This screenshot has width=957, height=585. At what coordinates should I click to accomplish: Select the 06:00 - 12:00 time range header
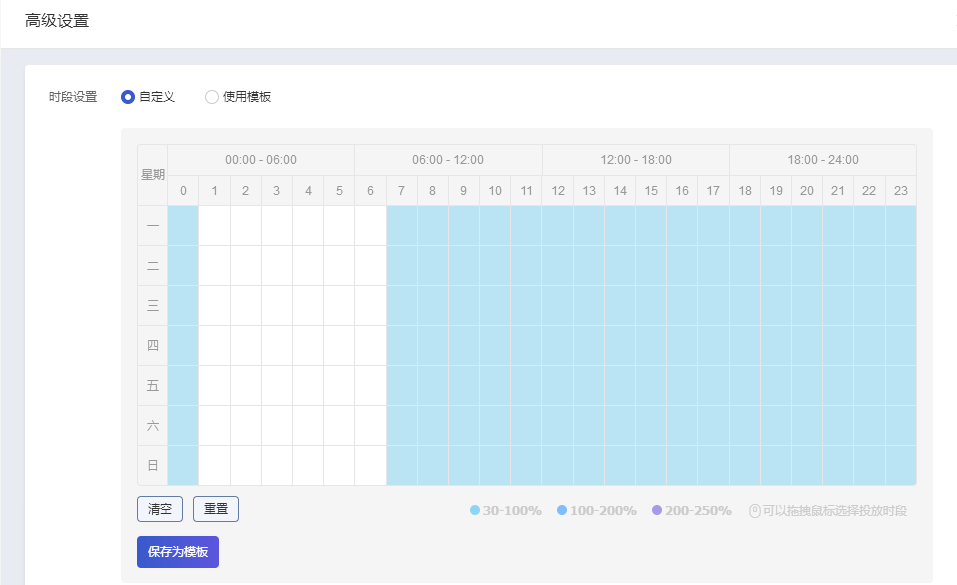point(448,160)
